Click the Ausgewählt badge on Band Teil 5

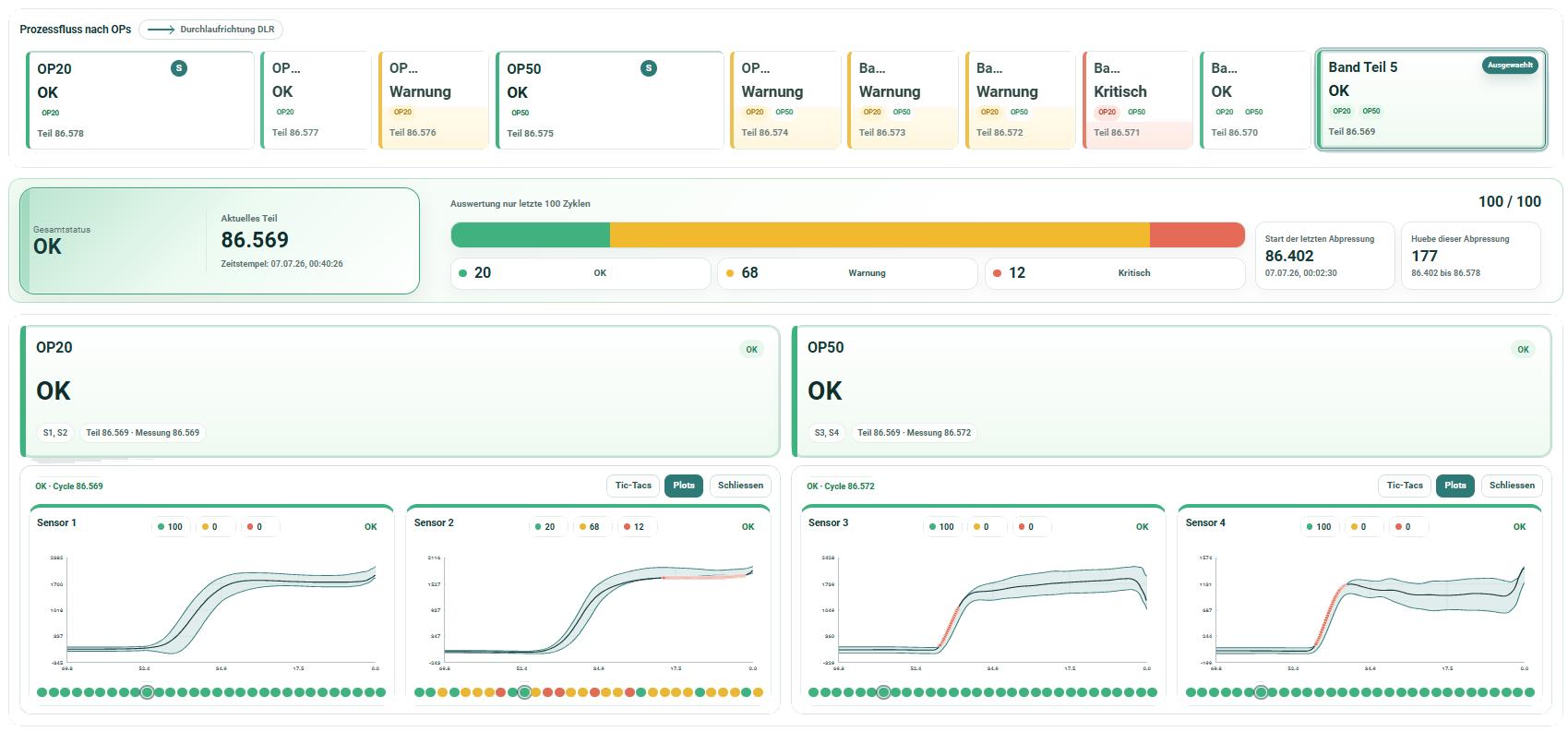coord(1510,66)
